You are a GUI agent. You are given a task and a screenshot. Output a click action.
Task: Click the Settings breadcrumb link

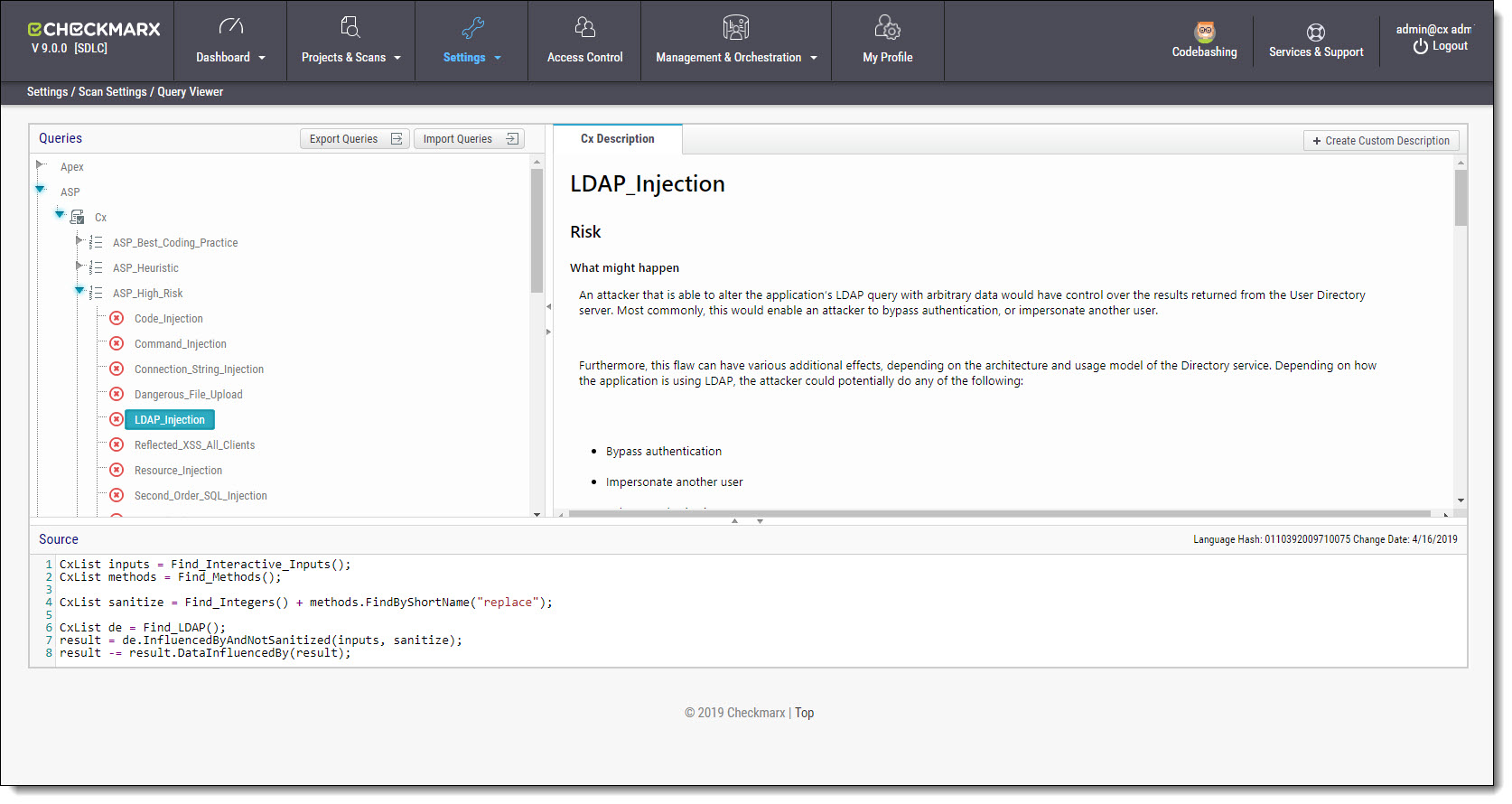point(47,92)
